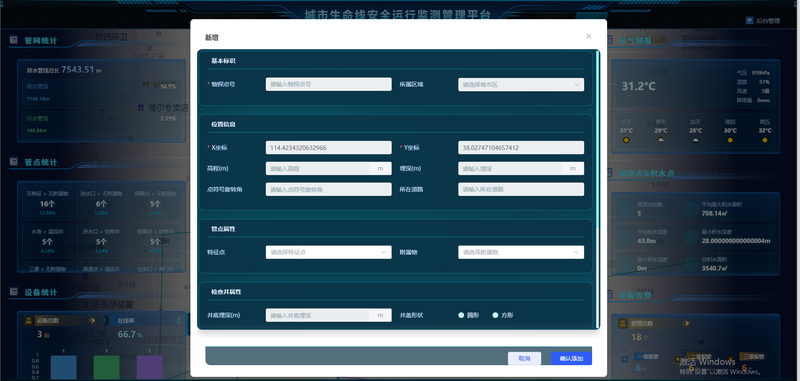Open the 所属区域 dropdown
Image resolution: width=800 pixels, height=381 pixels.
(x=521, y=84)
